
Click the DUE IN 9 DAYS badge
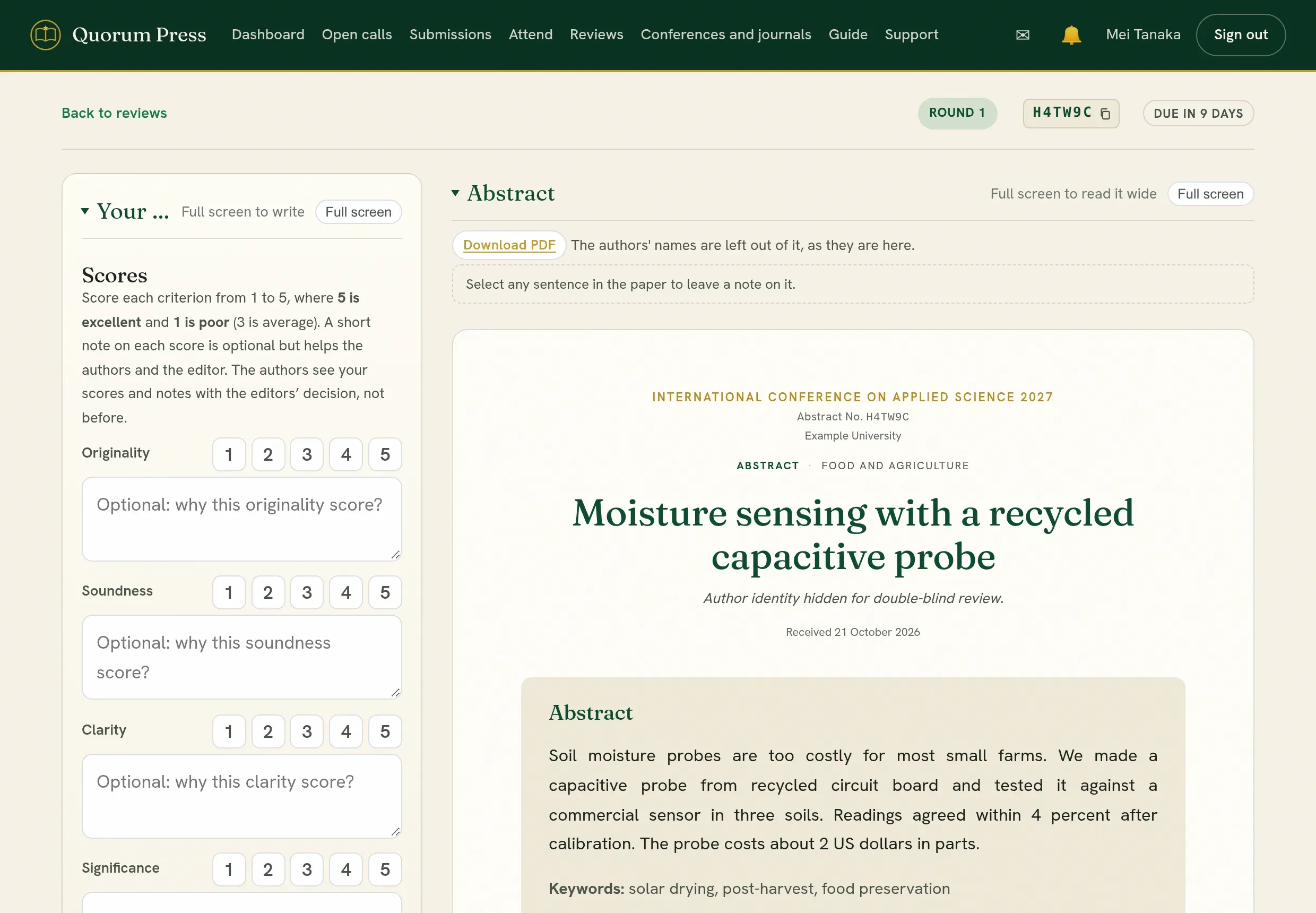[x=1198, y=113]
